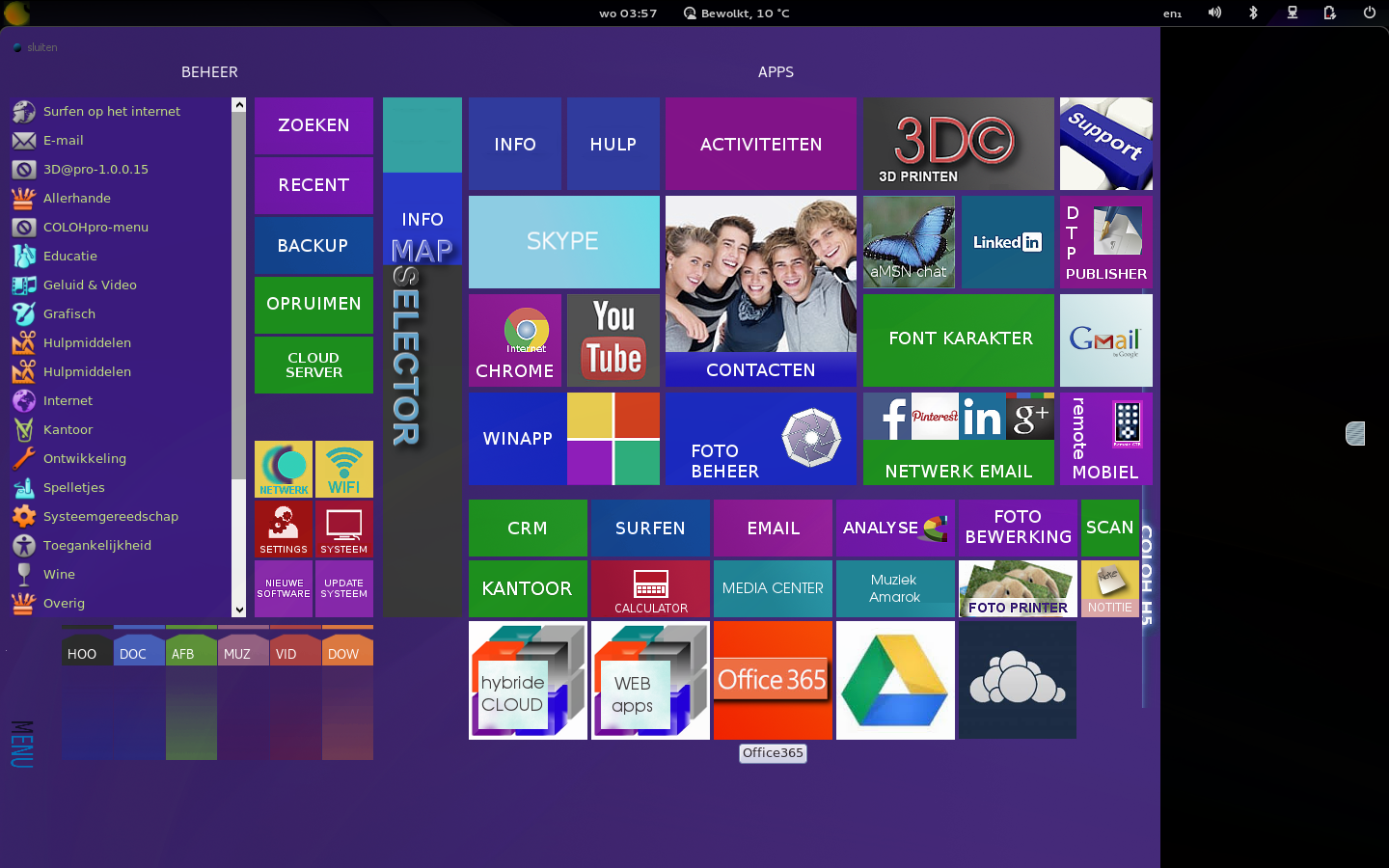The image size is (1389, 868).
Task: Open the NIEUWE SOFTWARE tile
Action: 284,588
